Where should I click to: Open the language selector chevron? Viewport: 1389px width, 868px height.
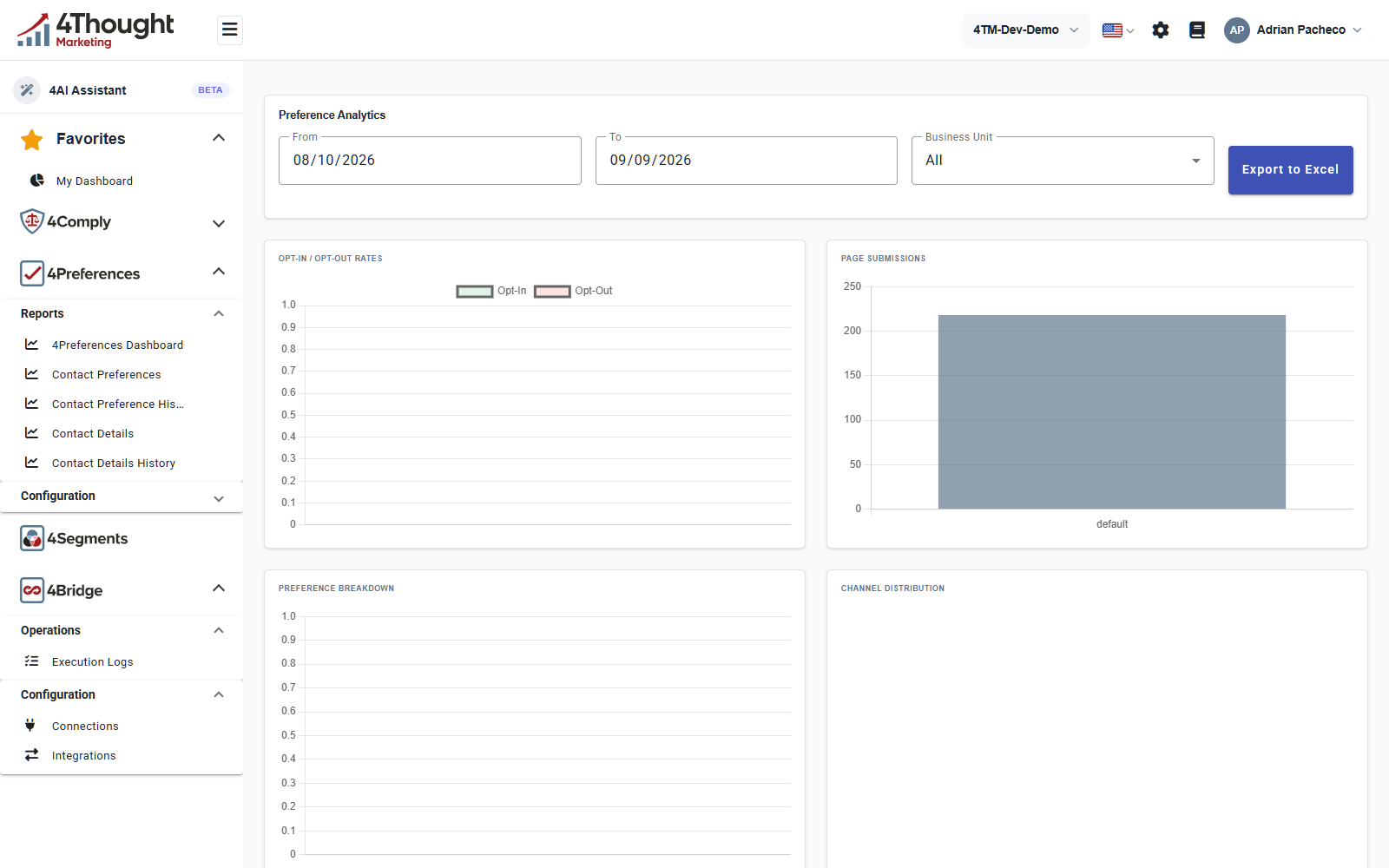coord(1130,31)
